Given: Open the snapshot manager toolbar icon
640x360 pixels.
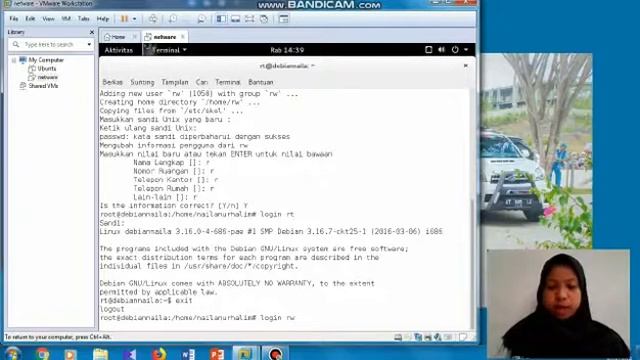Looking at the screenshot, I should pos(201,19).
